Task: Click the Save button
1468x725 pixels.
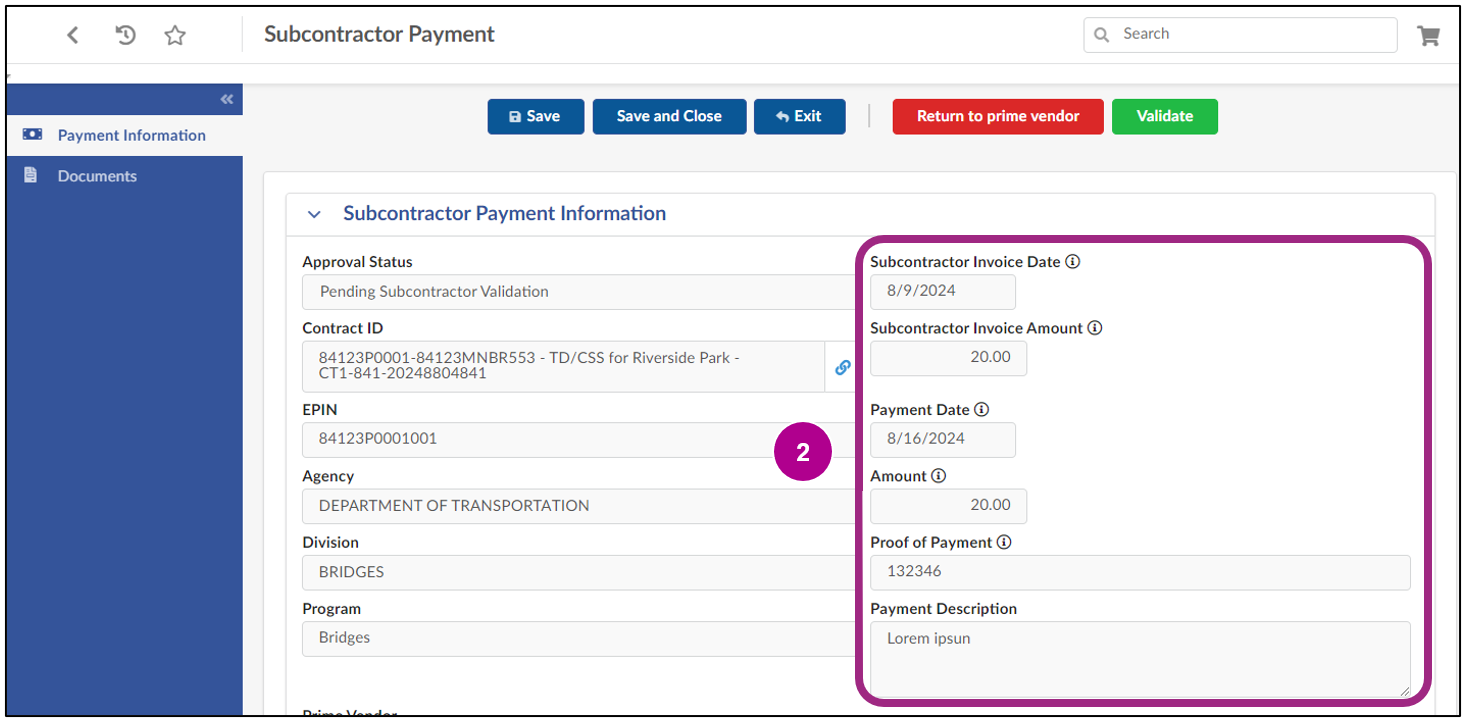Action: point(535,116)
